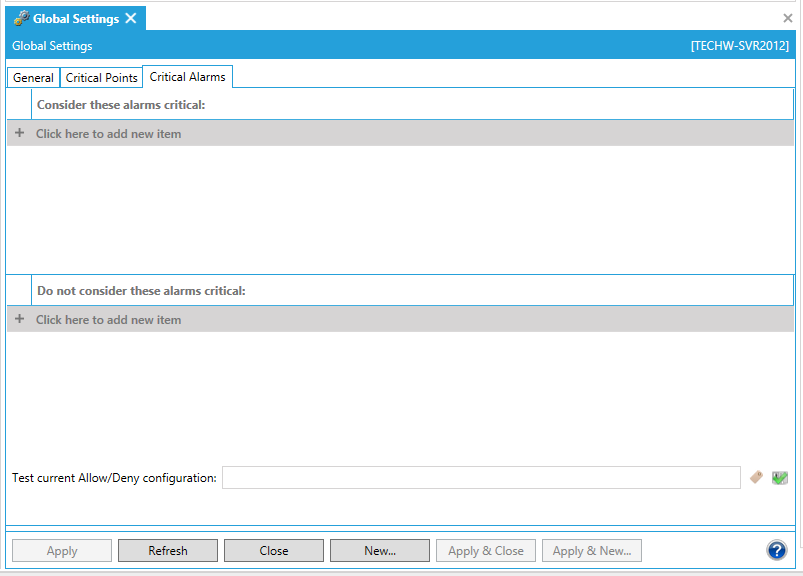Close the panel using top-right X
This screenshot has height=576, width=803.
(x=788, y=18)
